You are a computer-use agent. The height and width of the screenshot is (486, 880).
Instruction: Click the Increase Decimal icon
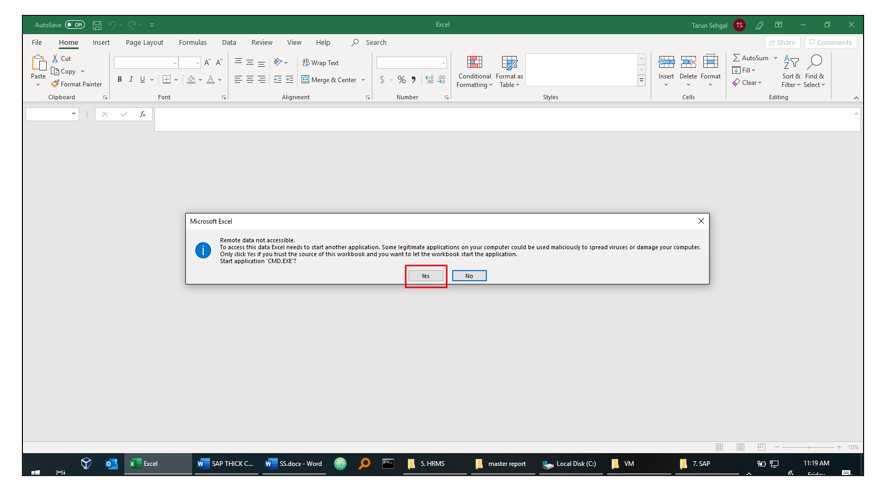pos(429,80)
